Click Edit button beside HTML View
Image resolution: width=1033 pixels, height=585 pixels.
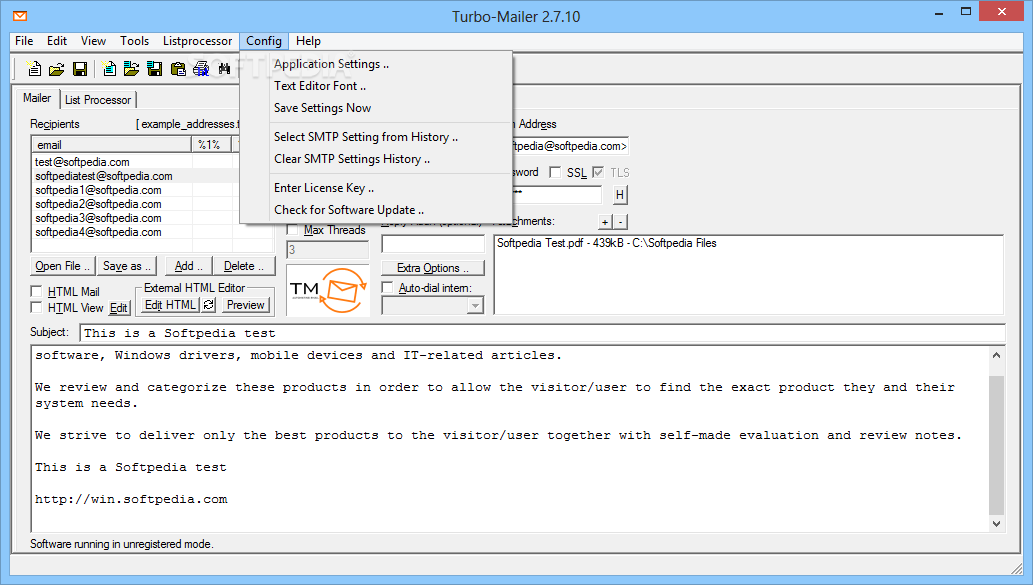[119, 308]
